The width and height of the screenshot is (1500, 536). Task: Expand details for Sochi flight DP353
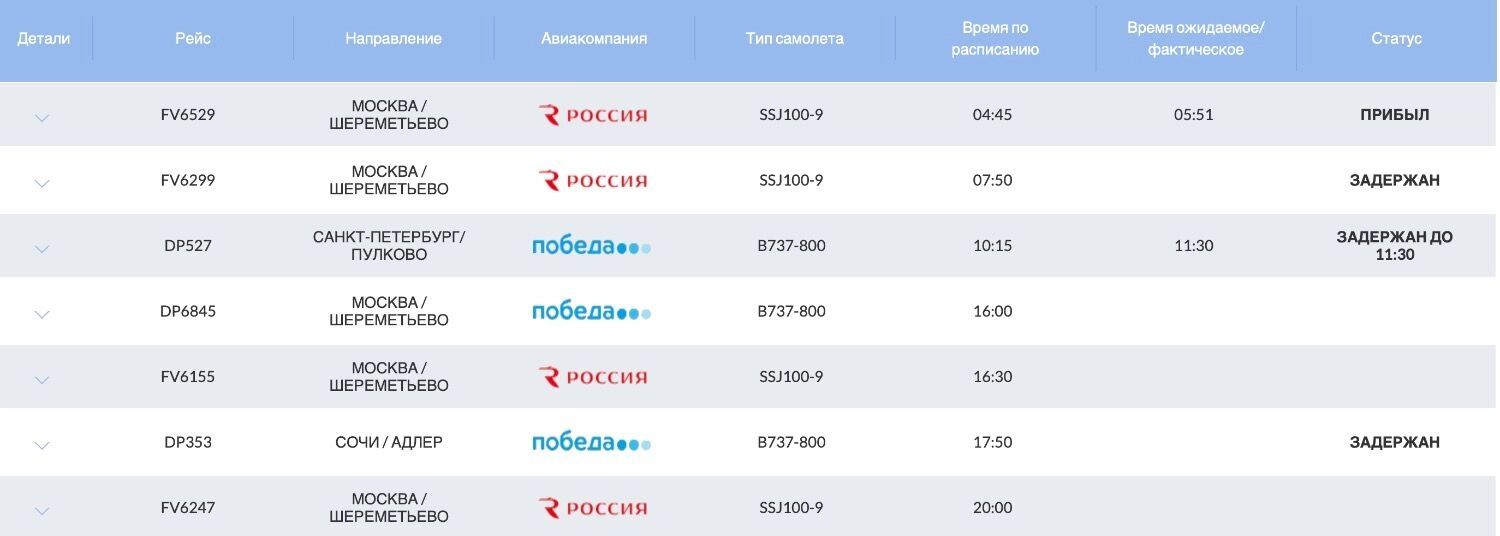point(42,445)
